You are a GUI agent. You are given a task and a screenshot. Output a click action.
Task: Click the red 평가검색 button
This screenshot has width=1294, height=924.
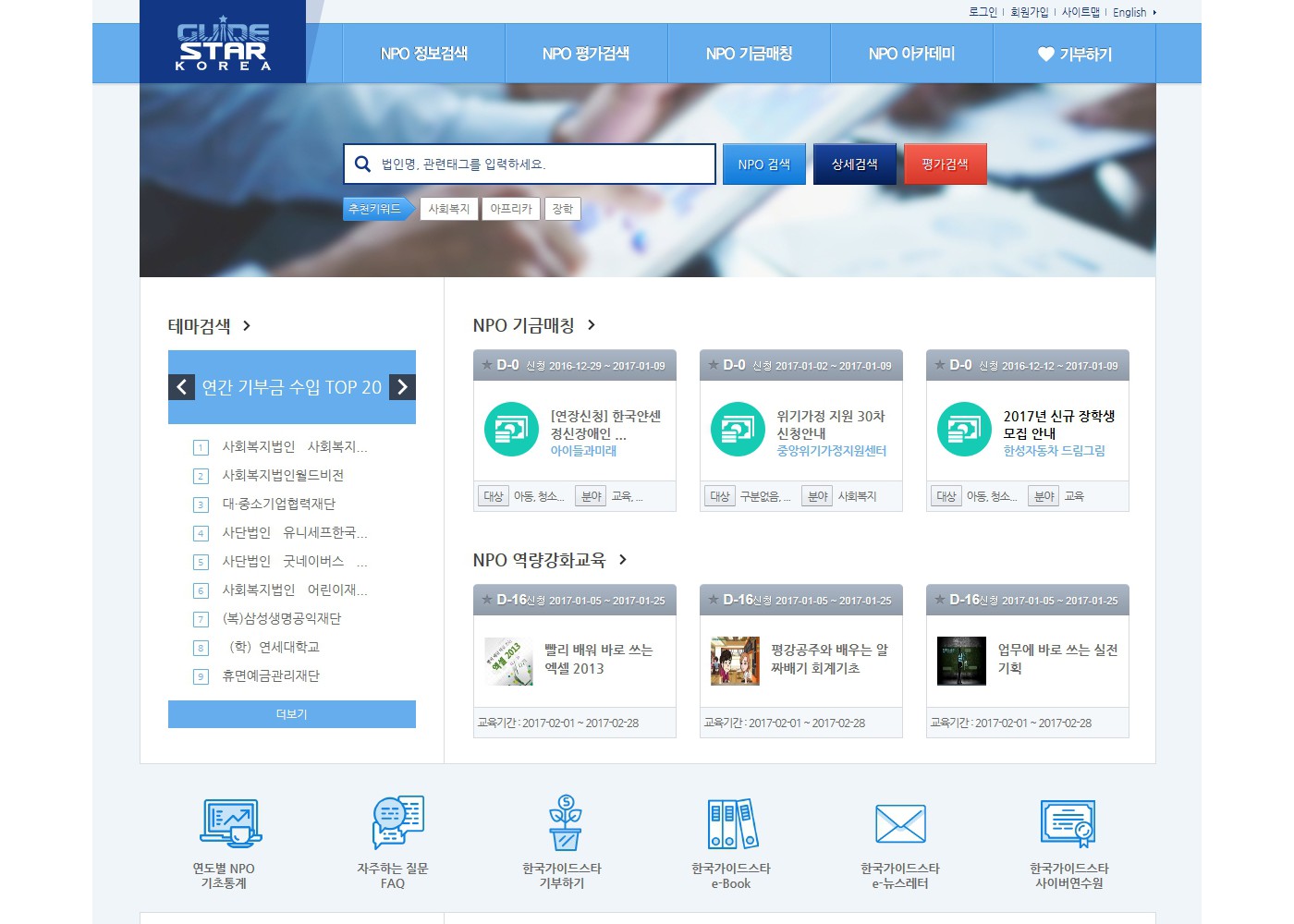click(945, 164)
